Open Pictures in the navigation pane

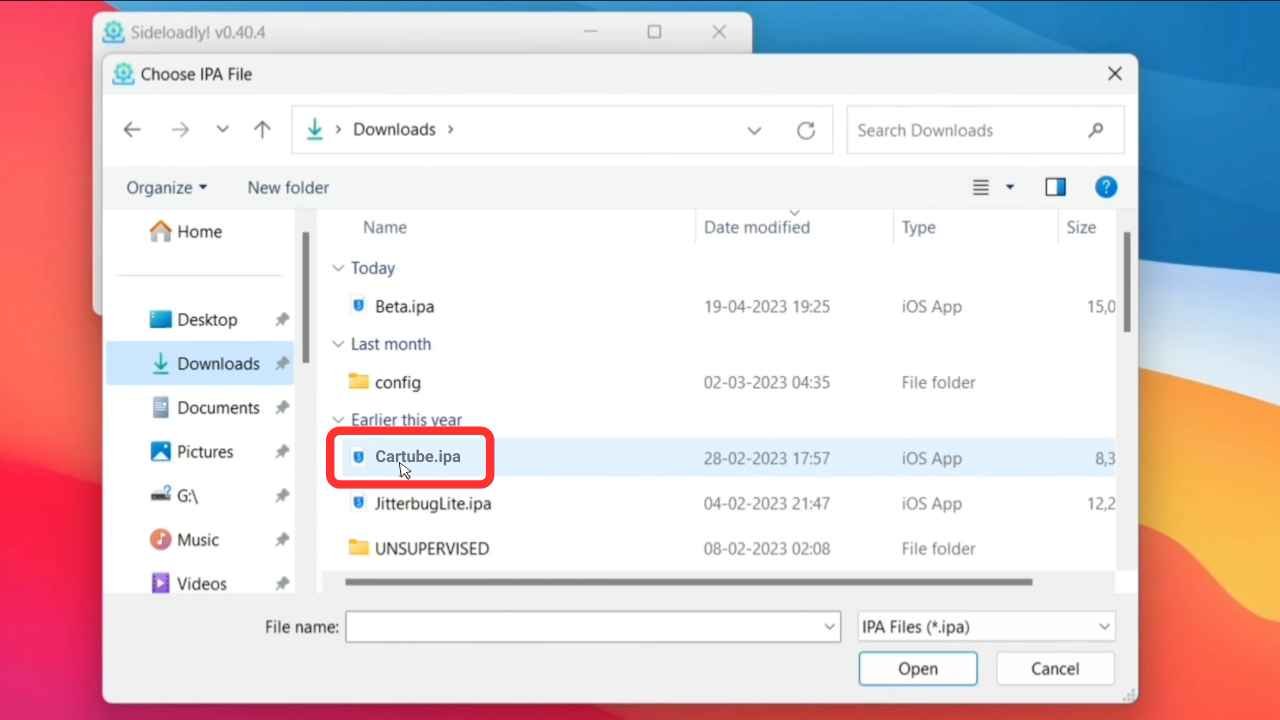(192, 452)
